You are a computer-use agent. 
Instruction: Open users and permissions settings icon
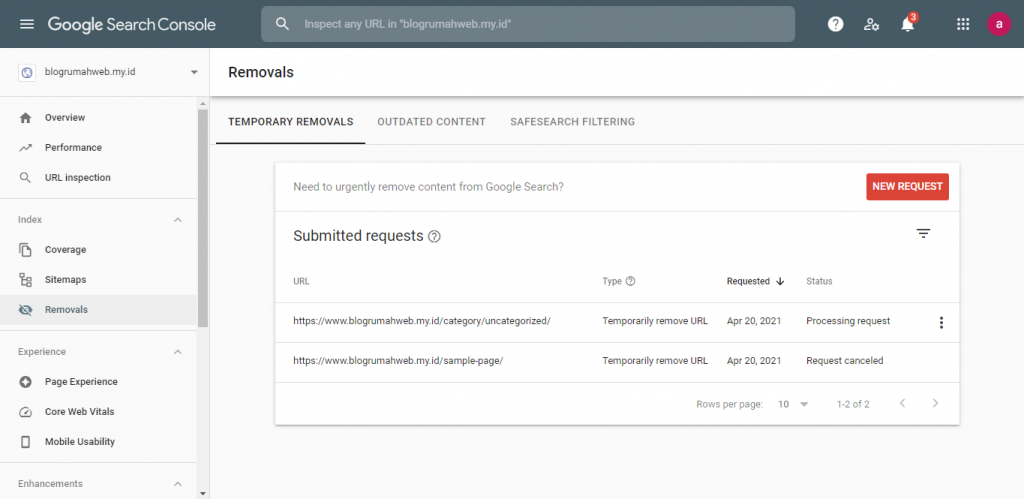pyautogui.click(x=871, y=25)
